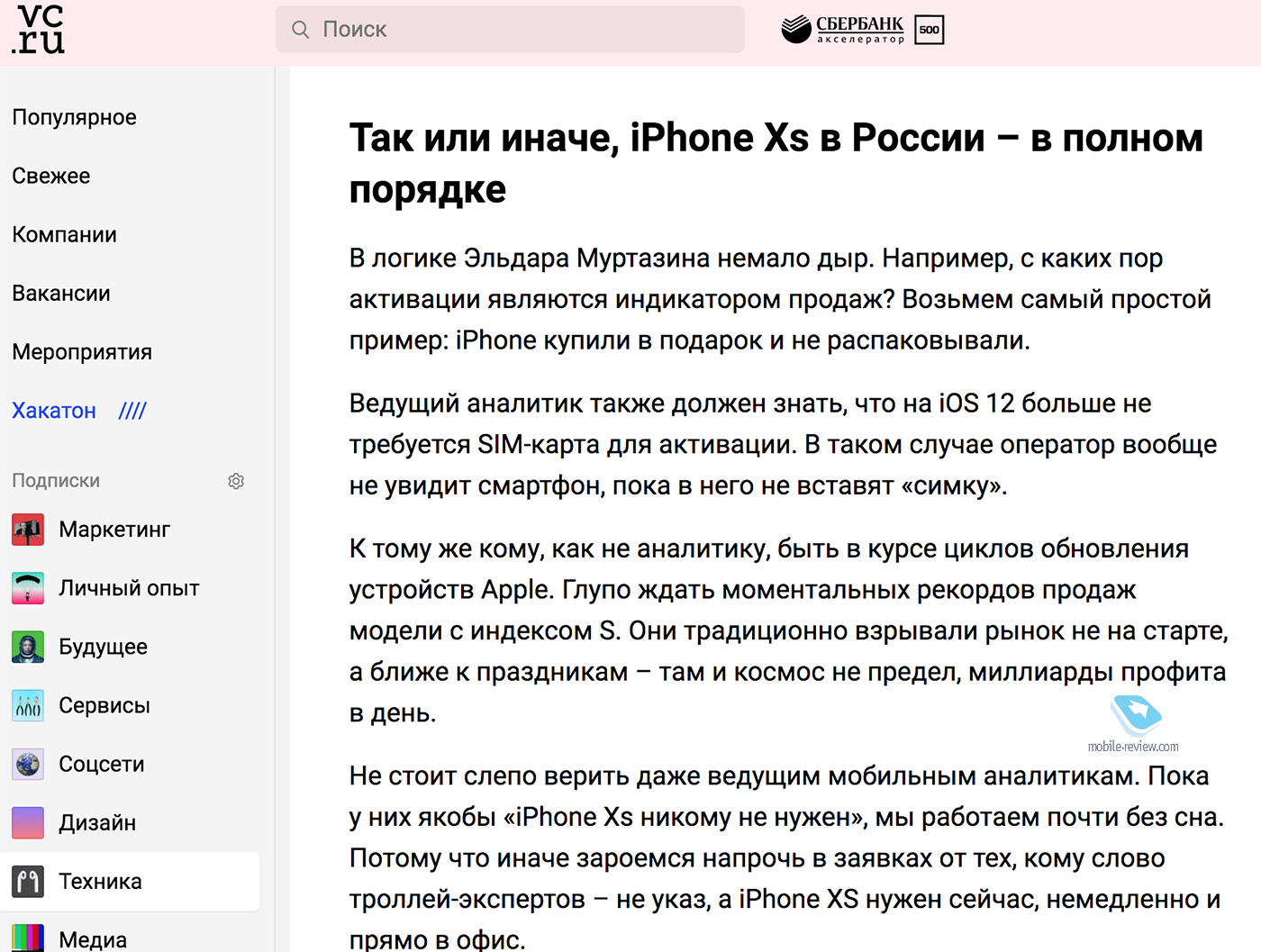Focus the Поиск search field
This screenshot has height=952, width=1261.
point(510,30)
